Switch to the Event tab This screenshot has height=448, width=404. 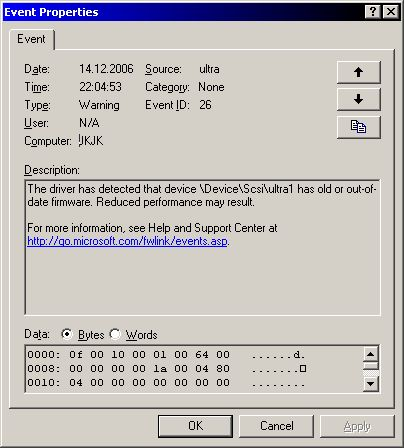pos(32,39)
